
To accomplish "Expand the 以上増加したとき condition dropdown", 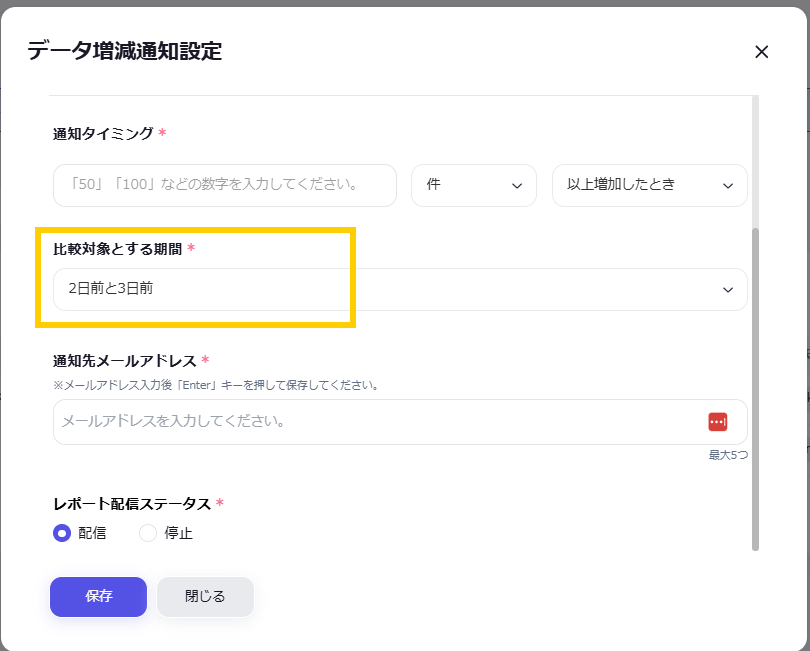I will 649,185.
